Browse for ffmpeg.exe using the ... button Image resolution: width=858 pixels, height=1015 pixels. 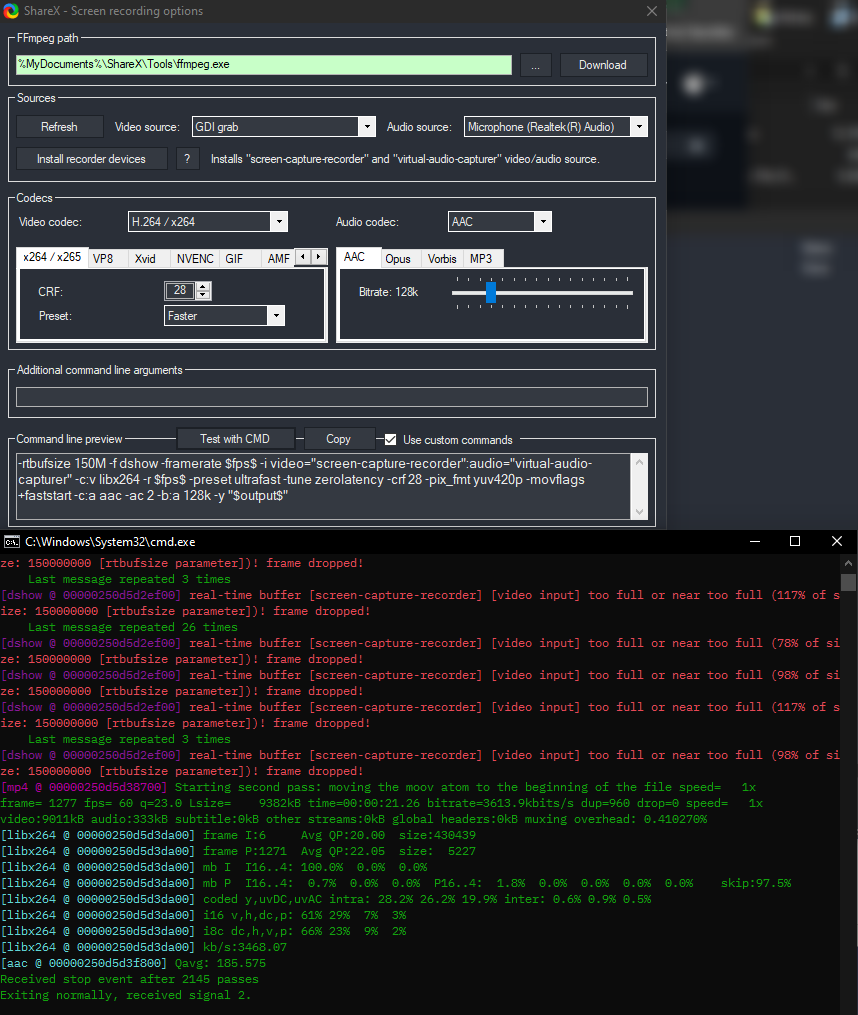tap(536, 64)
